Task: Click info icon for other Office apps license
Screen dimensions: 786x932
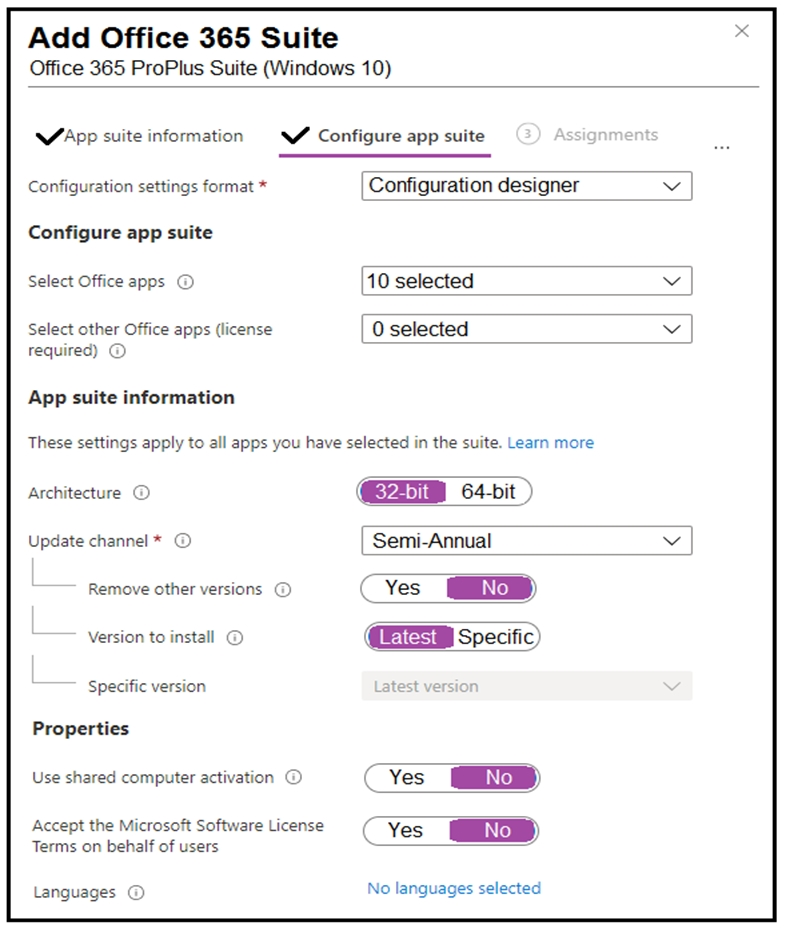Action: coord(118,351)
